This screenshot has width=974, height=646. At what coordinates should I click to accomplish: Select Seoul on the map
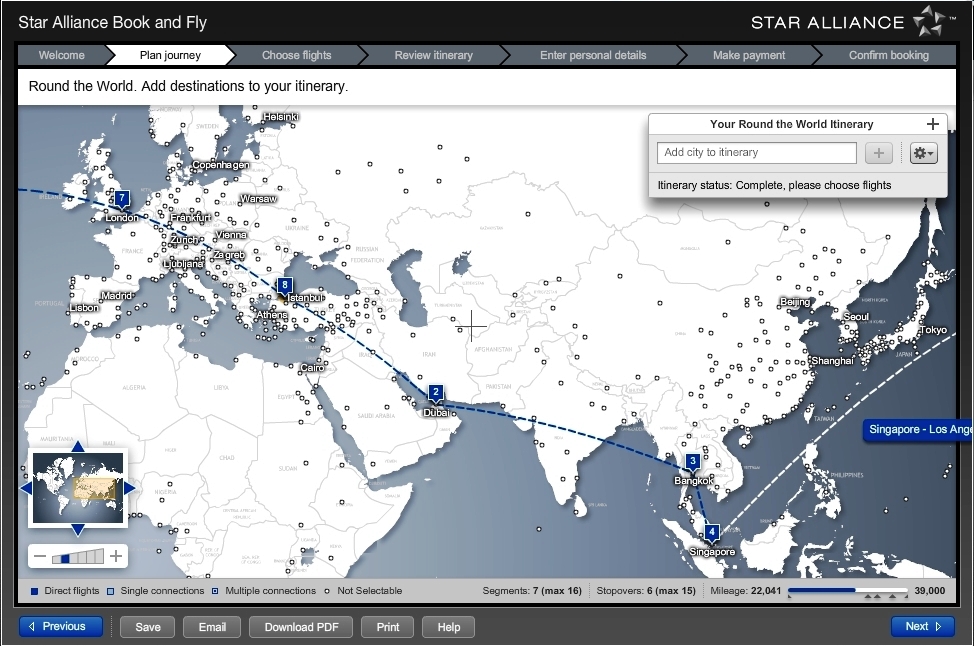pos(856,317)
